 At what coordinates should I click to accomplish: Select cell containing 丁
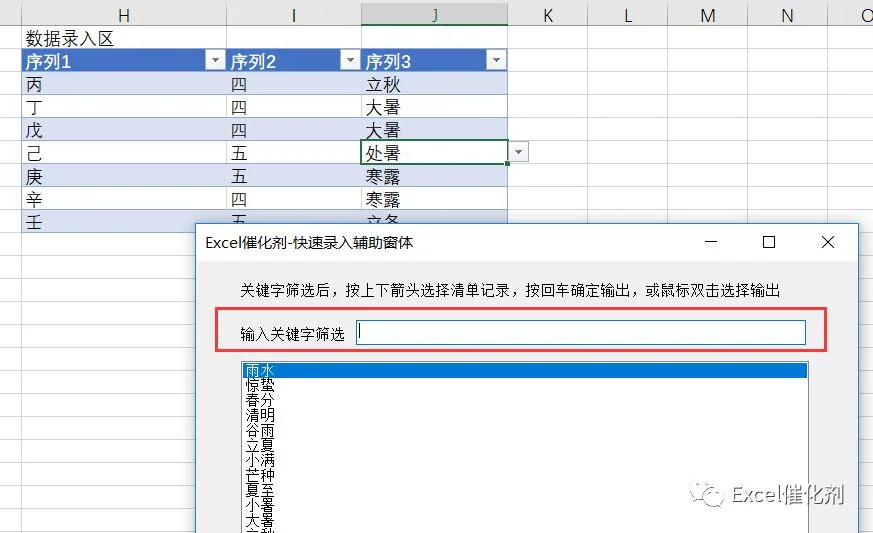124,106
